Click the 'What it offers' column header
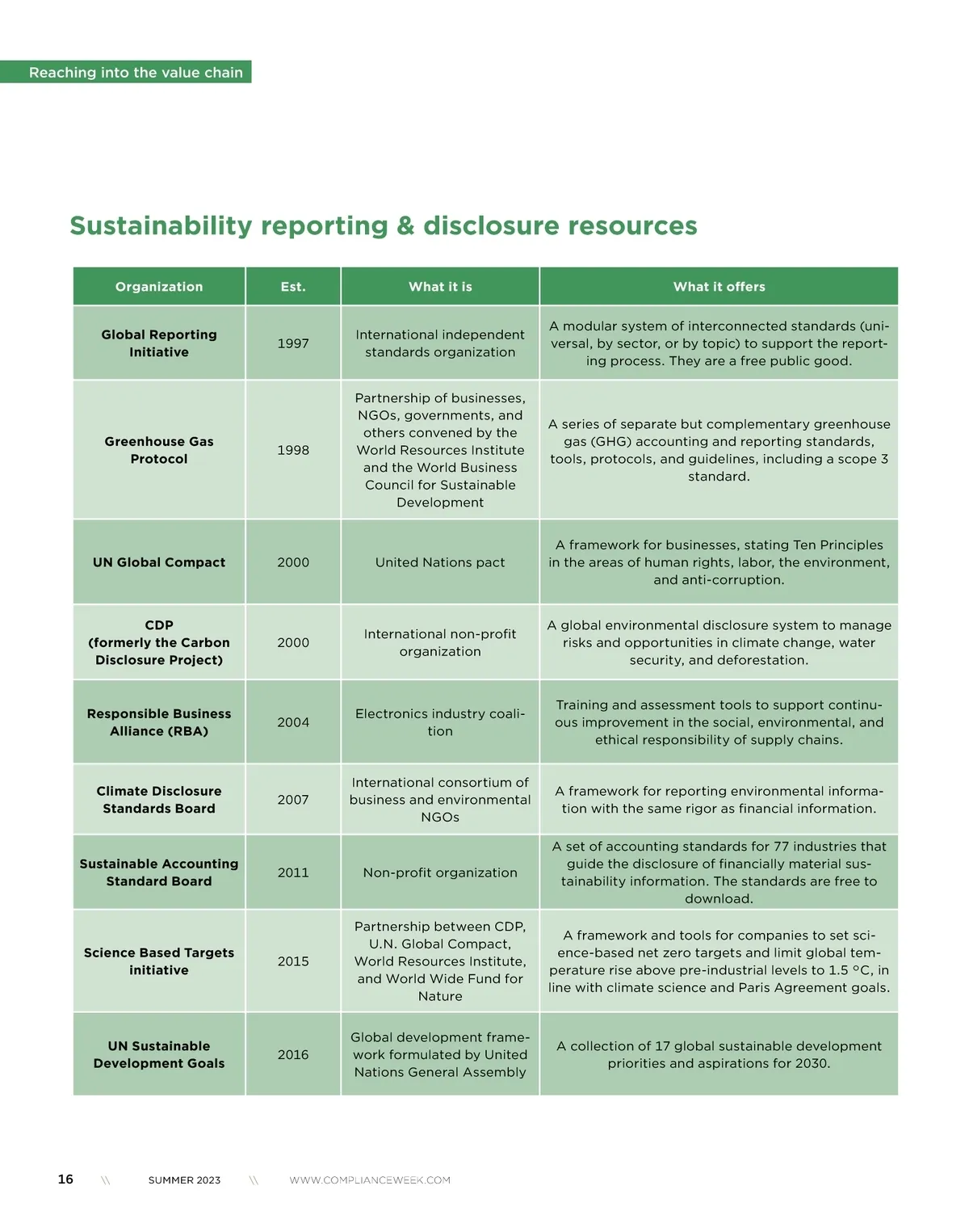 (719, 287)
